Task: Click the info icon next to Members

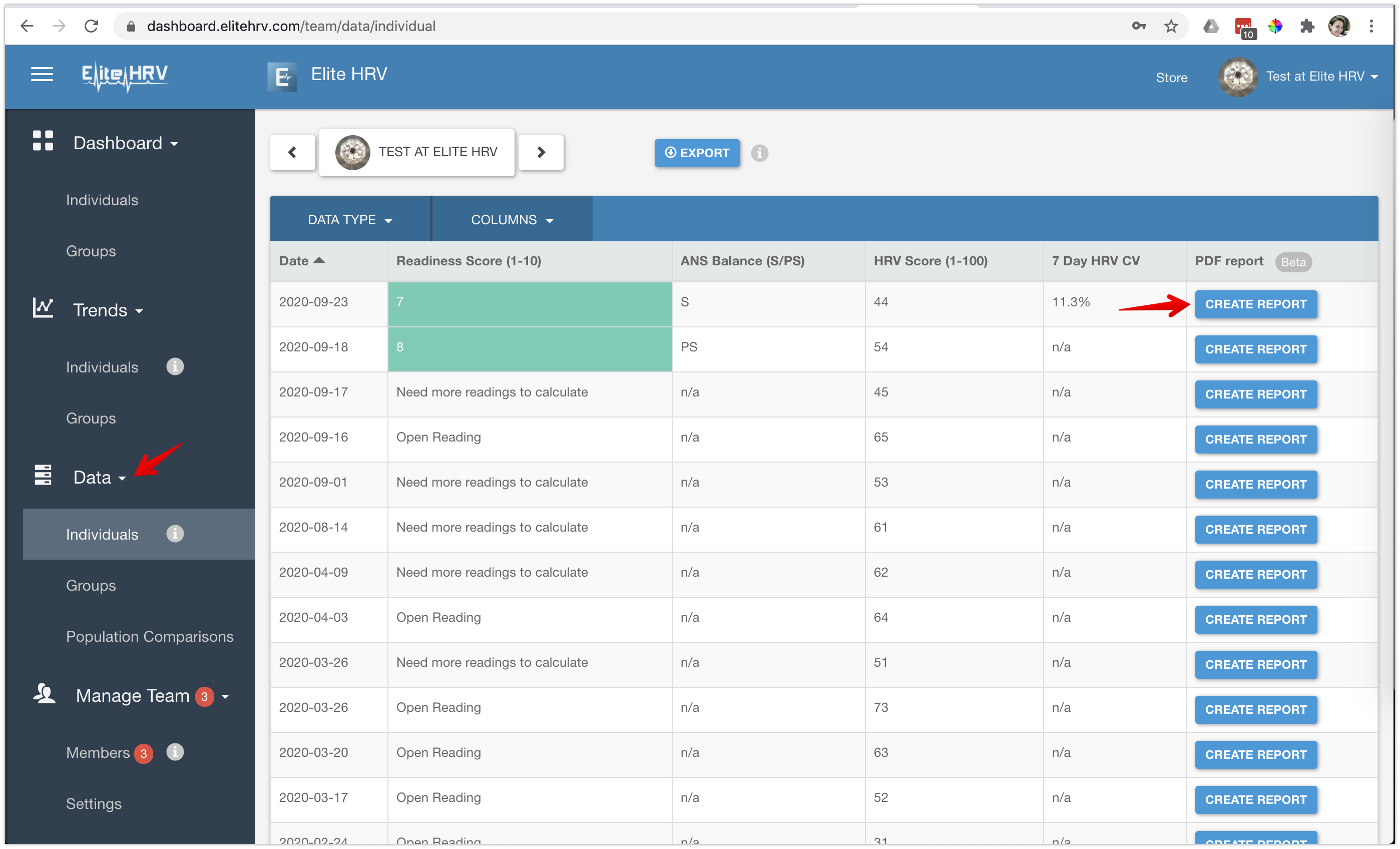Action: coord(174,752)
